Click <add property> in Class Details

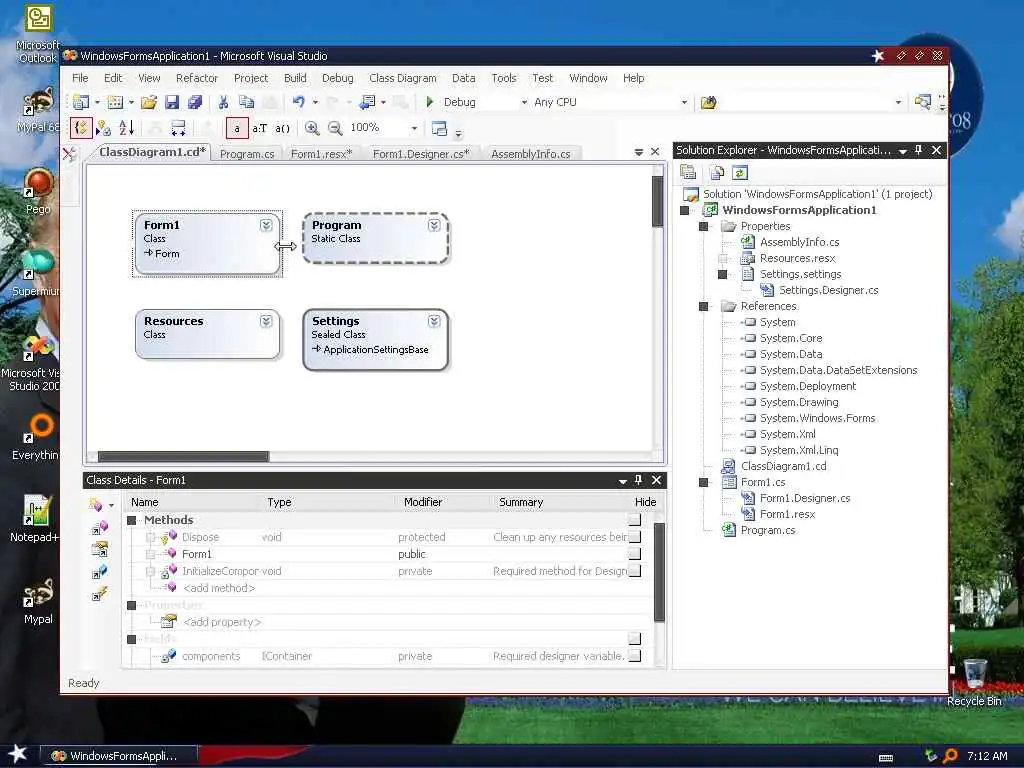click(x=222, y=622)
